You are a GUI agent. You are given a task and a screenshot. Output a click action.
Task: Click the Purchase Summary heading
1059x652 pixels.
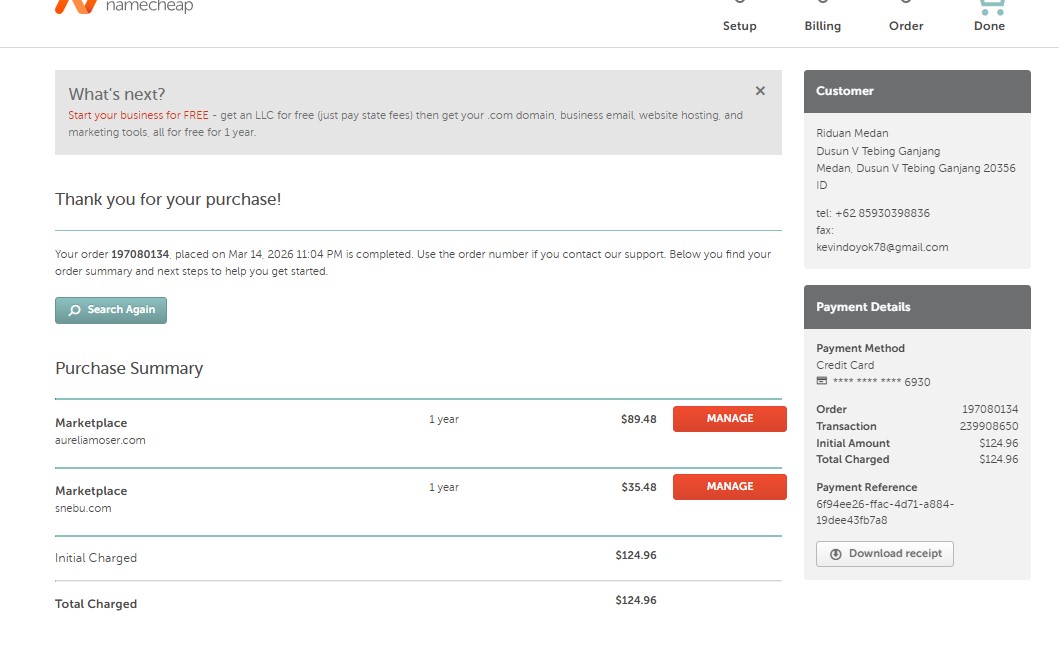pyautogui.click(x=129, y=368)
